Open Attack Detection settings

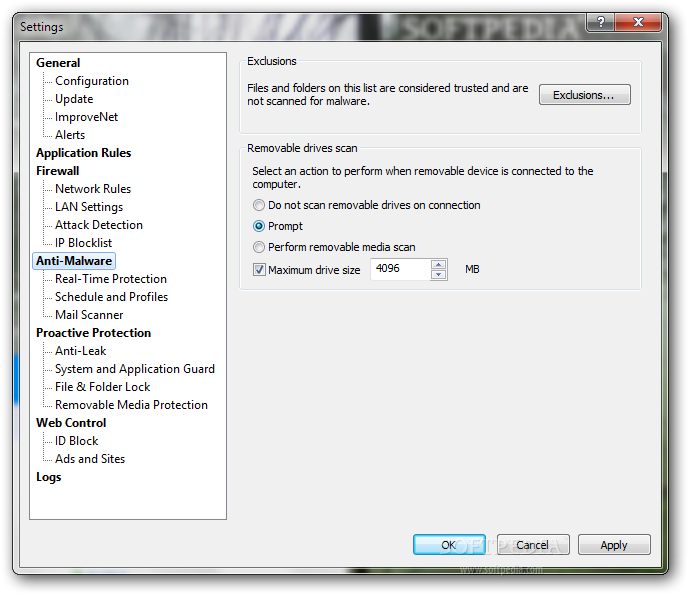99,225
